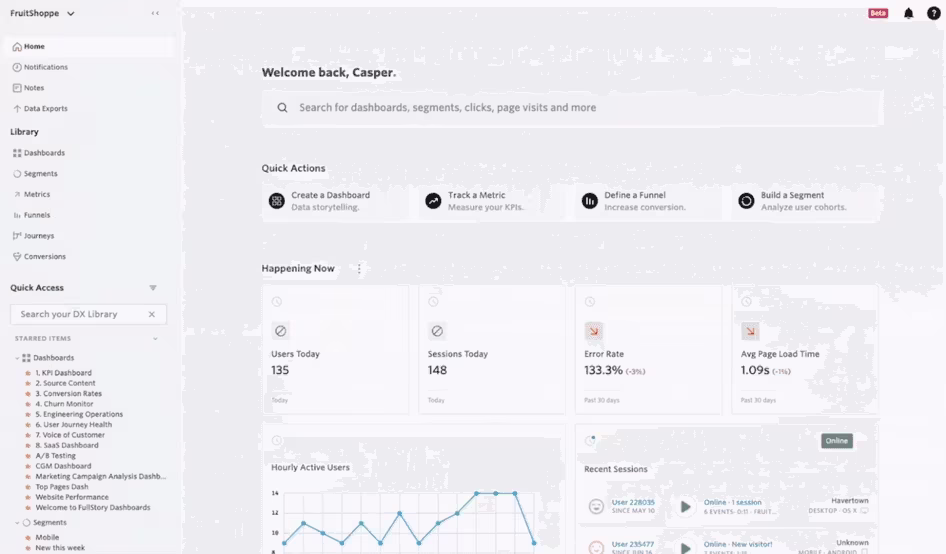
Task: Open the Users Today card
Action: [x=335, y=350]
